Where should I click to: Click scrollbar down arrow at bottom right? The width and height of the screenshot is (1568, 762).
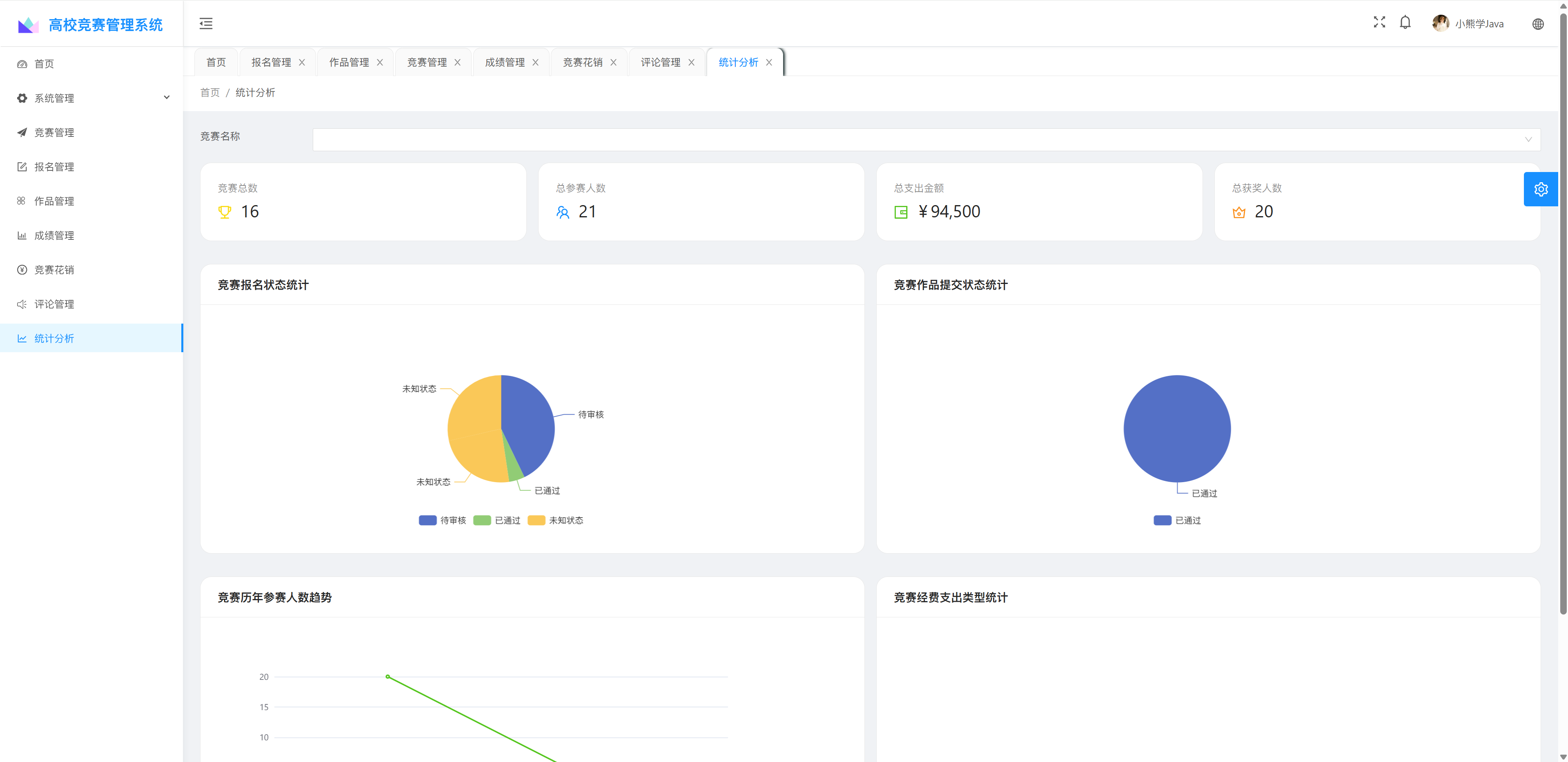tap(1563, 757)
